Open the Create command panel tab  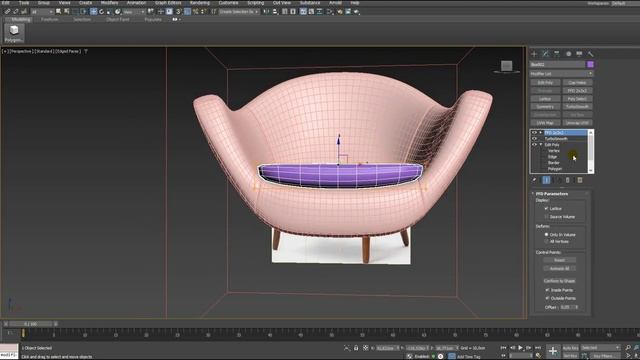[x=534, y=54]
